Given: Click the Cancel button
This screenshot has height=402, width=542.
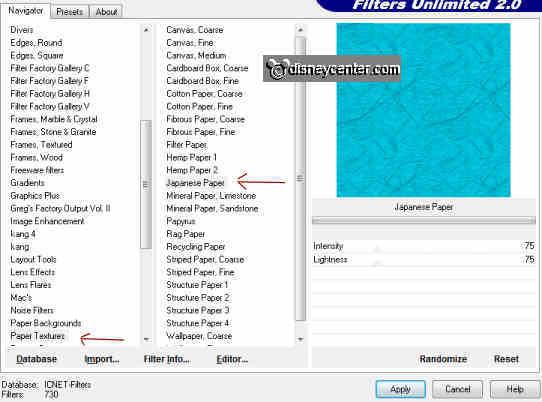Looking at the screenshot, I should pyautogui.click(x=458, y=389).
